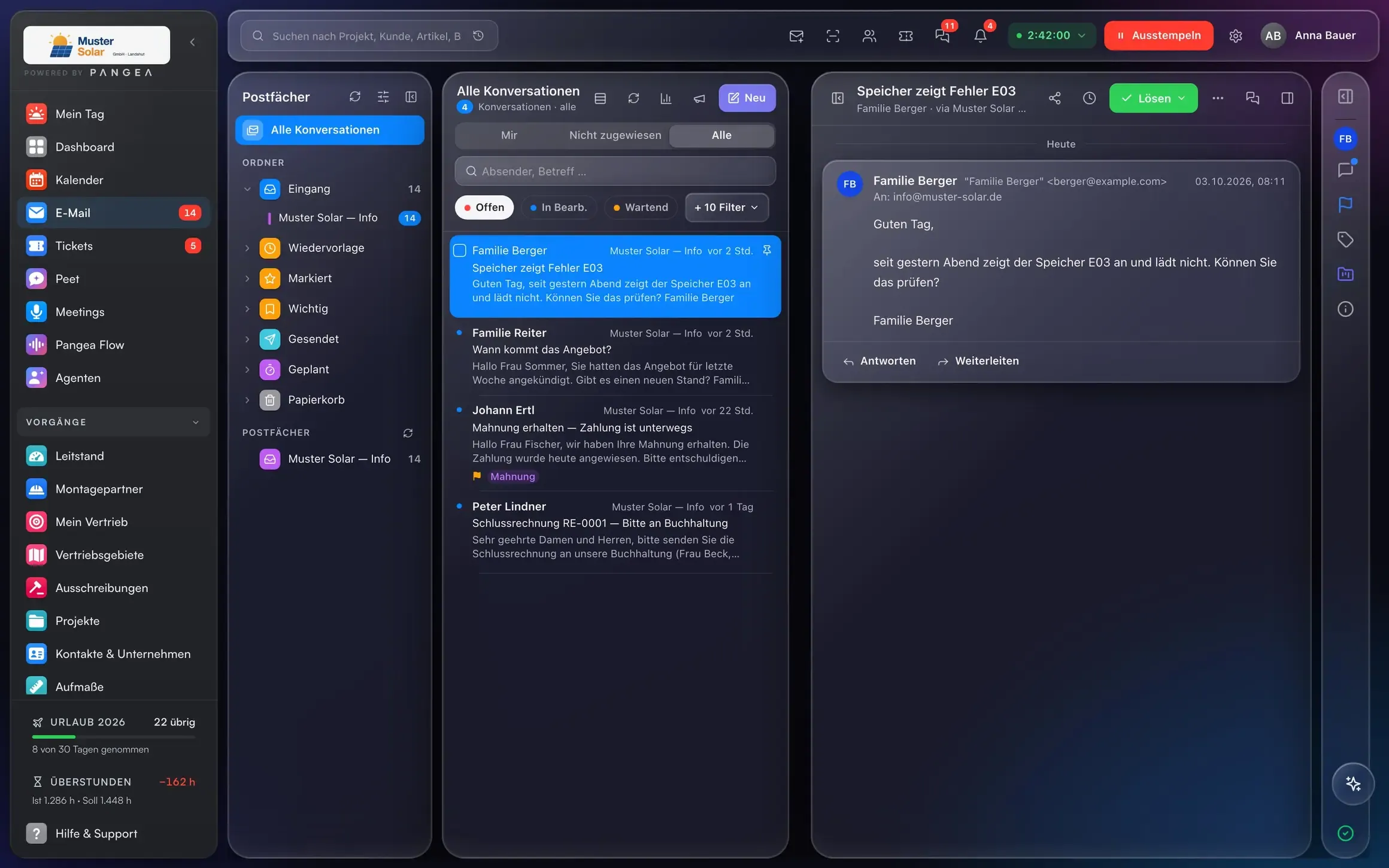Click Antworten under the message
The height and width of the screenshot is (868, 1389).
tap(880, 361)
